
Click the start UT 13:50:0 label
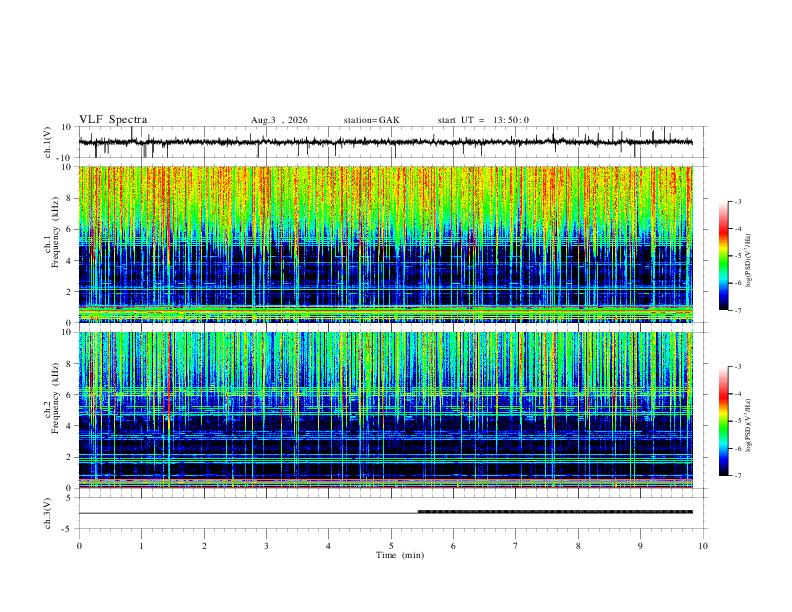[483, 120]
